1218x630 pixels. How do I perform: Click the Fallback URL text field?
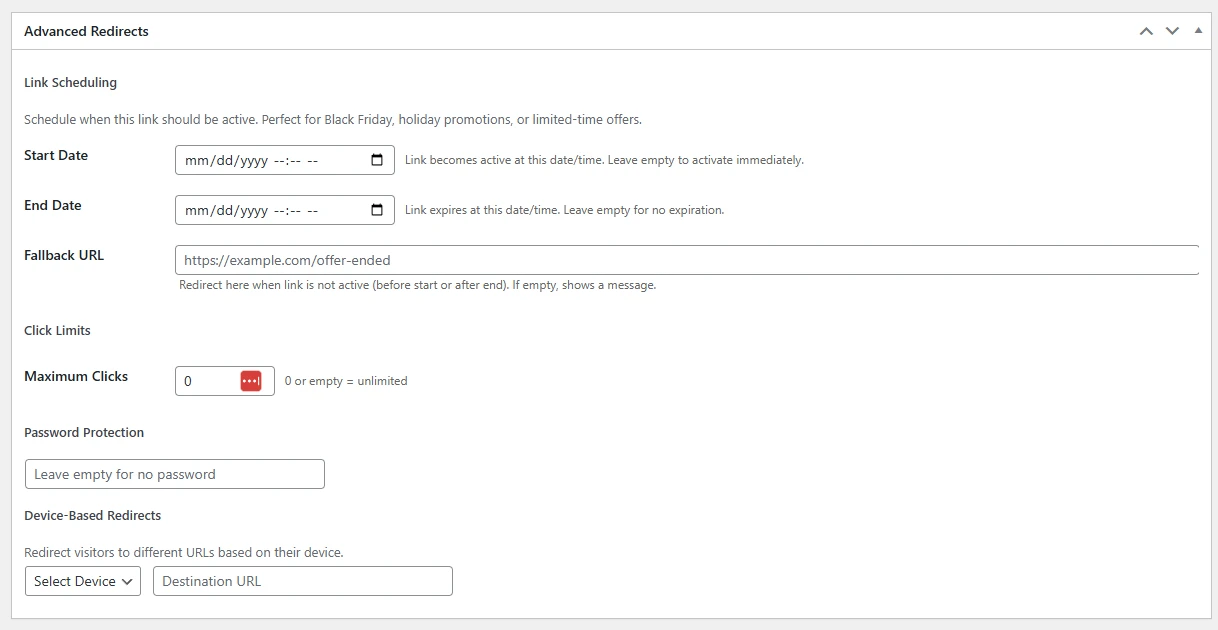click(600, 260)
